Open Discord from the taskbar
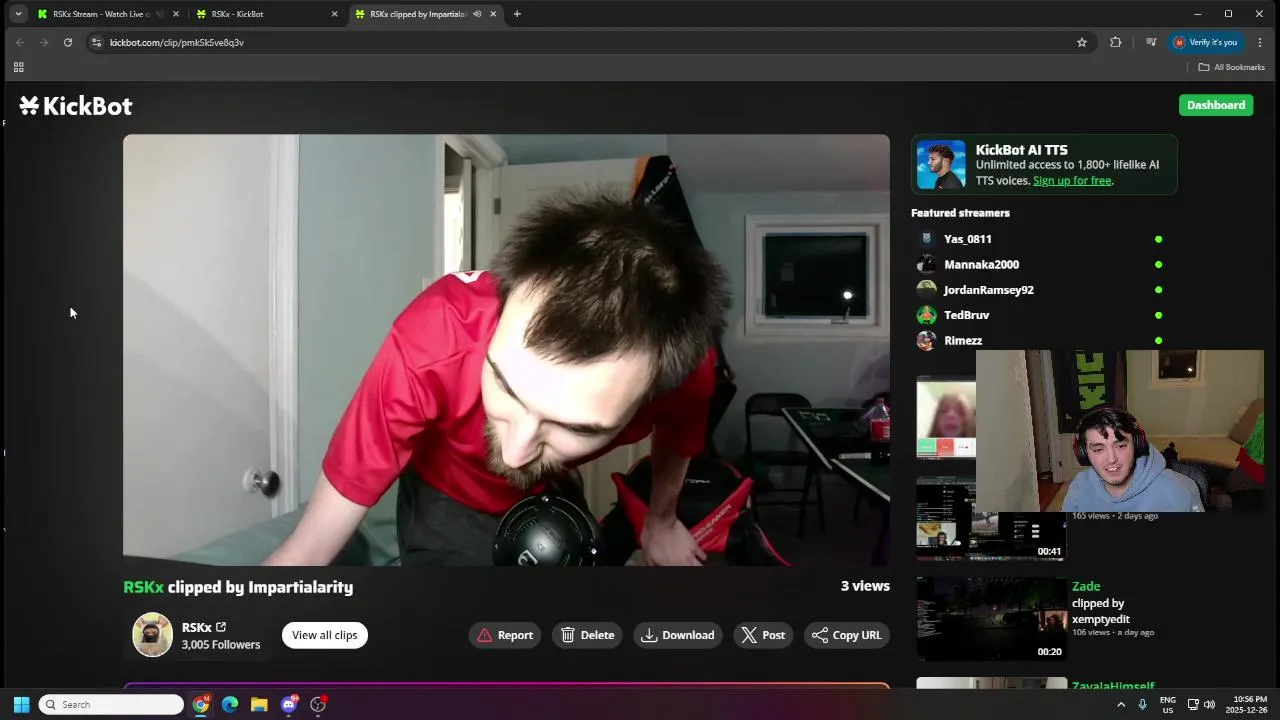The width and height of the screenshot is (1280, 720). click(x=289, y=704)
